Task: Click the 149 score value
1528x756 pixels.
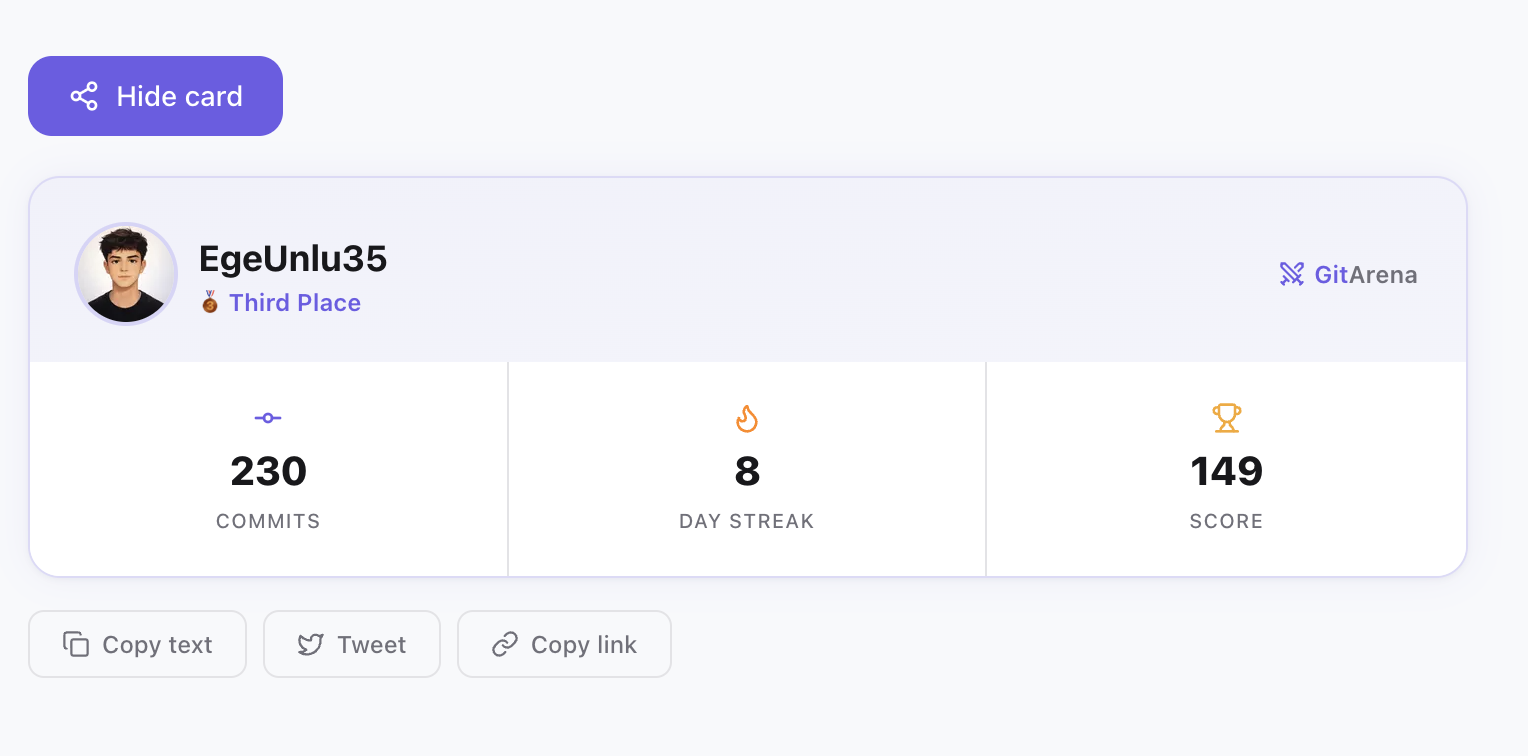Action: [x=1226, y=471]
